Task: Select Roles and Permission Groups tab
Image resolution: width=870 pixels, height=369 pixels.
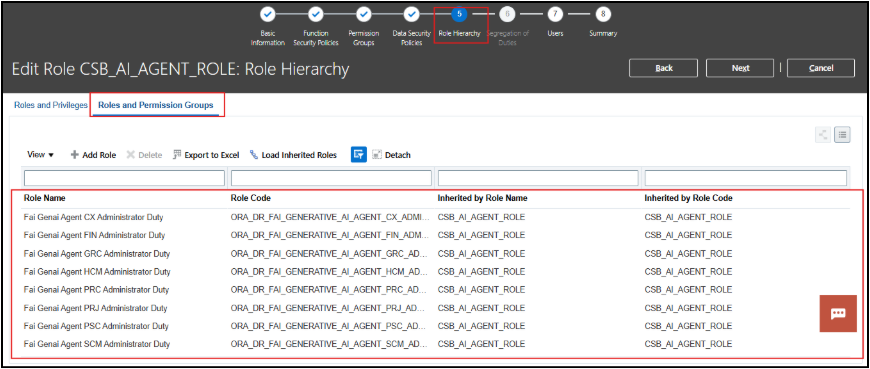Action: tap(156, 105)
